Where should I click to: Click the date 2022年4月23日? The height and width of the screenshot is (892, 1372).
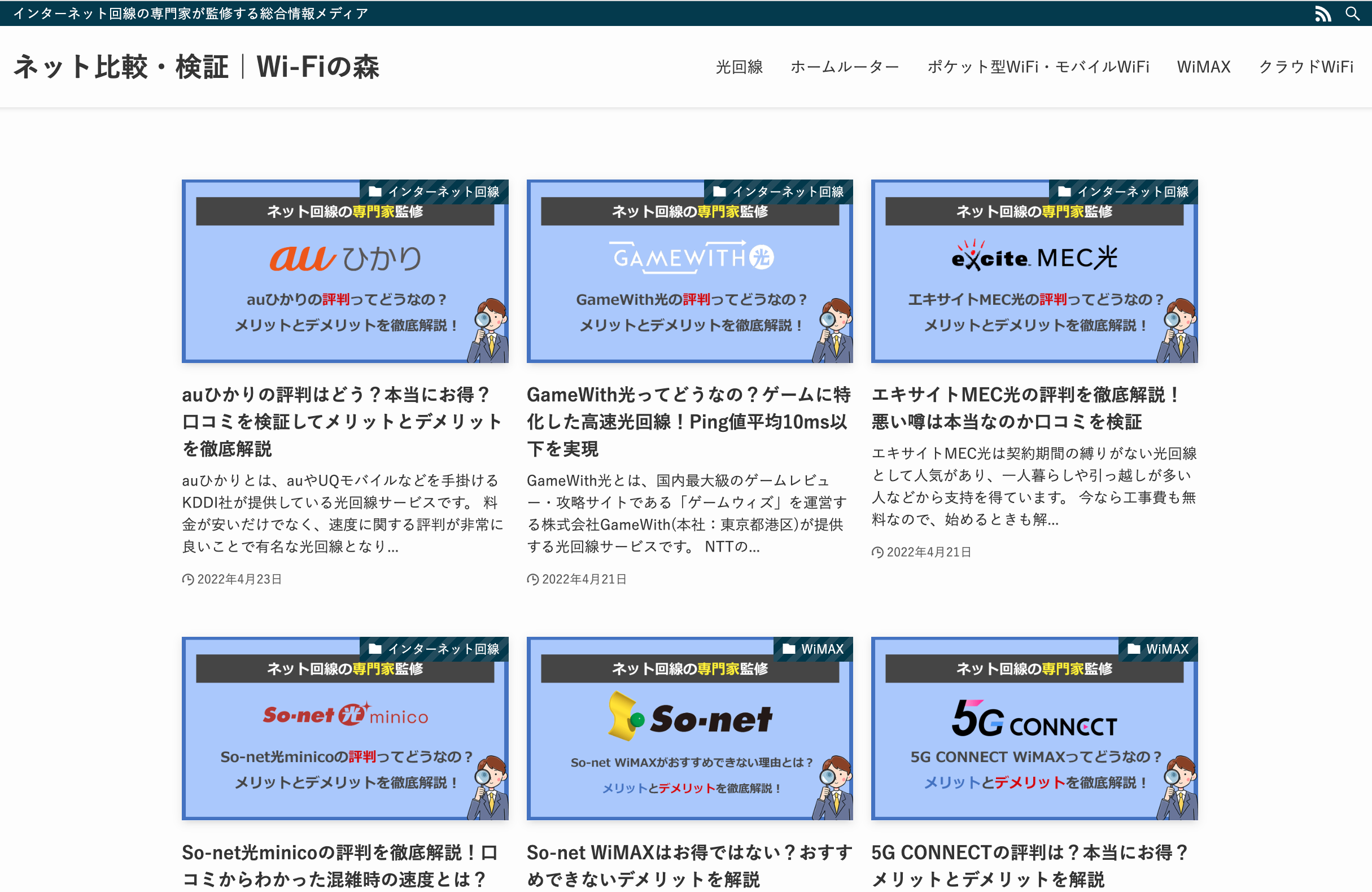(x=232, y=579)
